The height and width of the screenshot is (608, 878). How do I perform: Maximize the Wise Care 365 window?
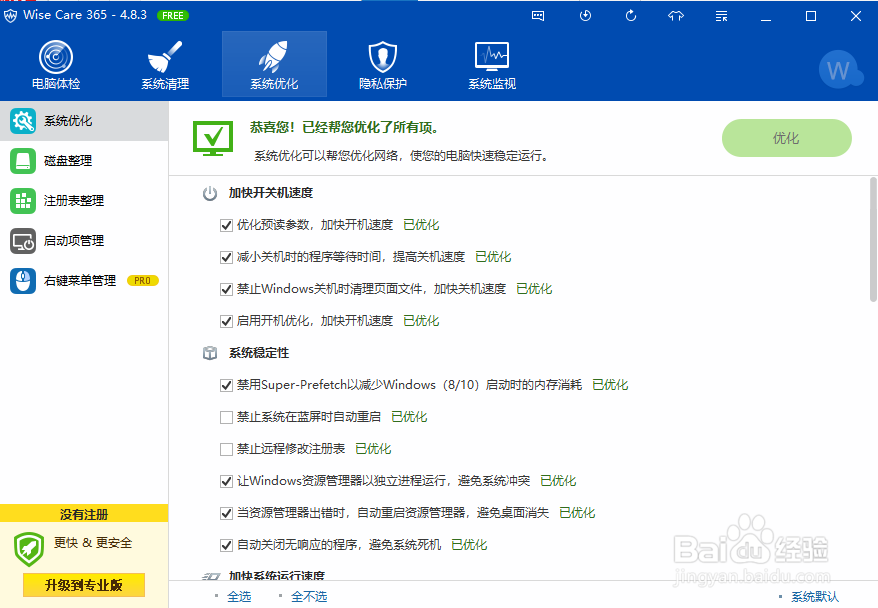[811, 16]
